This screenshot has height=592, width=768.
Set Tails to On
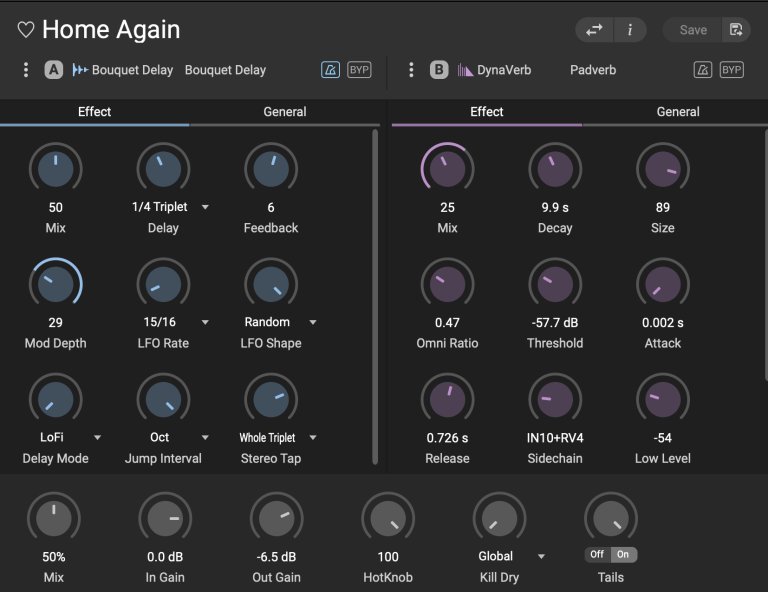[623, 554]
